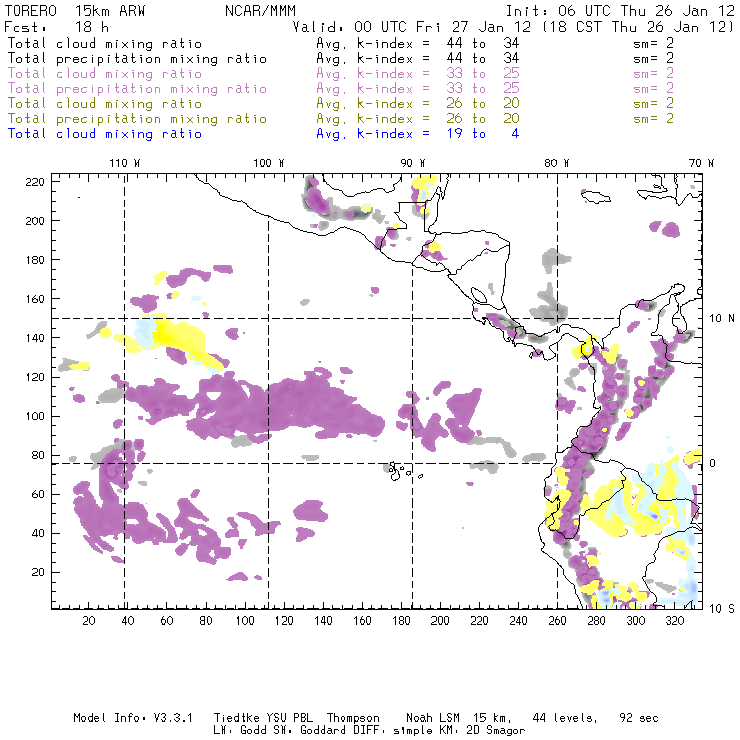Viewport: 740px width, 740px height.
Task: Click the '220' value on vertical axis
Action: 35,182
